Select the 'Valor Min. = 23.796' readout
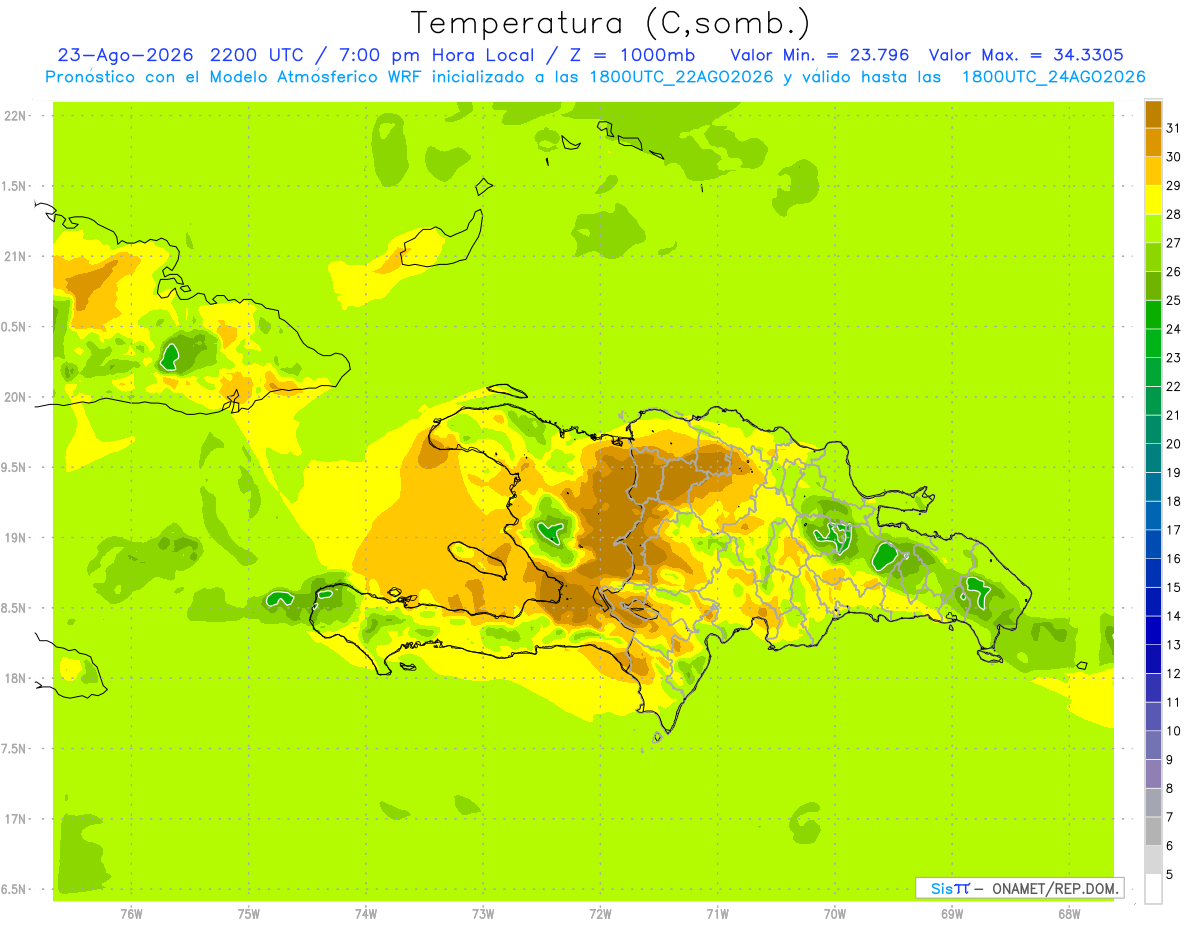The height and width of the screenshot is (927, 1200). pos(819,55)
